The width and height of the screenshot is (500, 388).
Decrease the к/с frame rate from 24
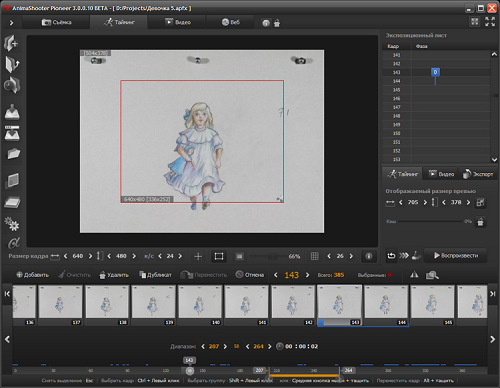[160, 256]
